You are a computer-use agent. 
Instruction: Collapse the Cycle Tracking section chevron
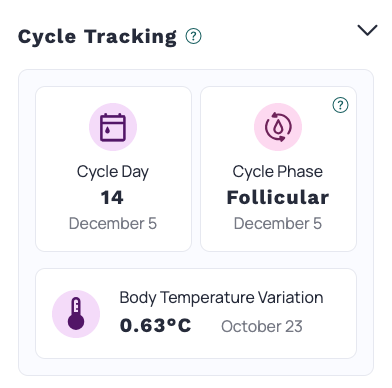(367, 30)
